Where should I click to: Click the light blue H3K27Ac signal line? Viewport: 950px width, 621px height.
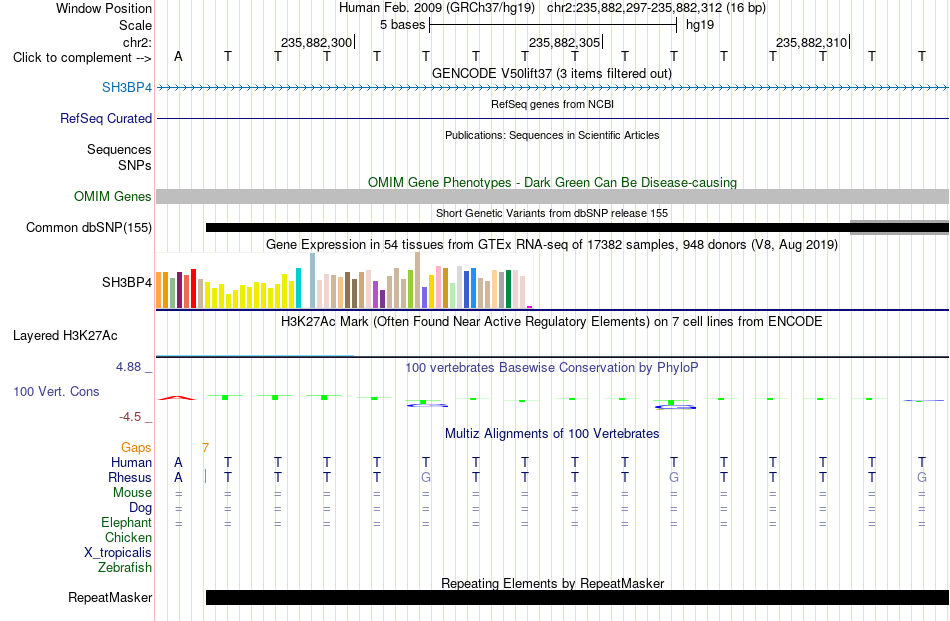pos(255,356)
